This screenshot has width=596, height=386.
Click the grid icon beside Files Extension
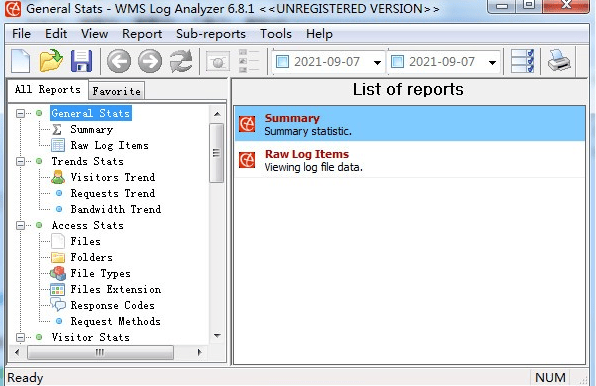[x=57, y=290]
